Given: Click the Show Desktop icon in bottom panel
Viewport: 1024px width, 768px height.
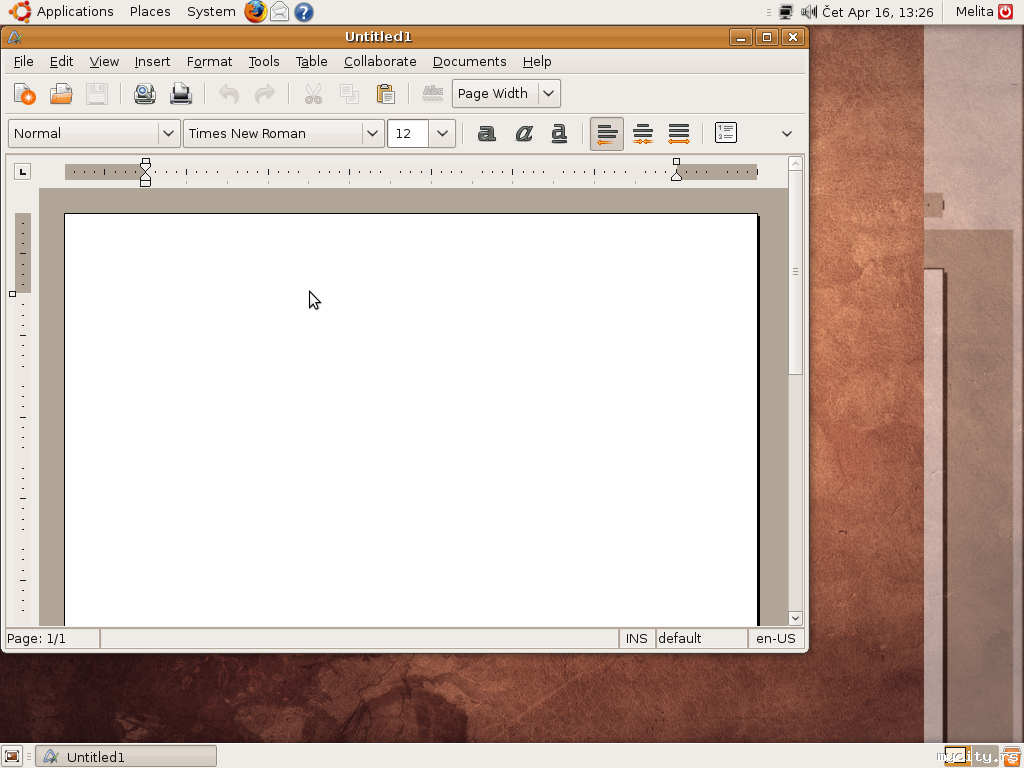Looking at the screenshot, I should pyautogui.click(x=12, y=756).
